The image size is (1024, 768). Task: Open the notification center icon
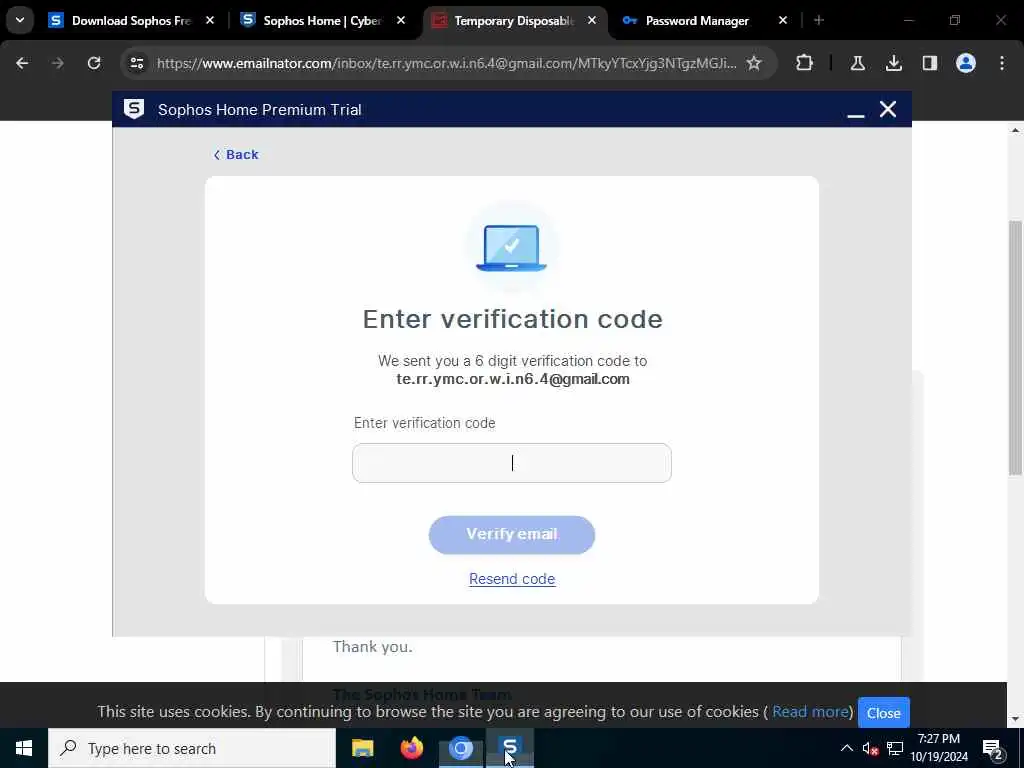click(993, 748)
